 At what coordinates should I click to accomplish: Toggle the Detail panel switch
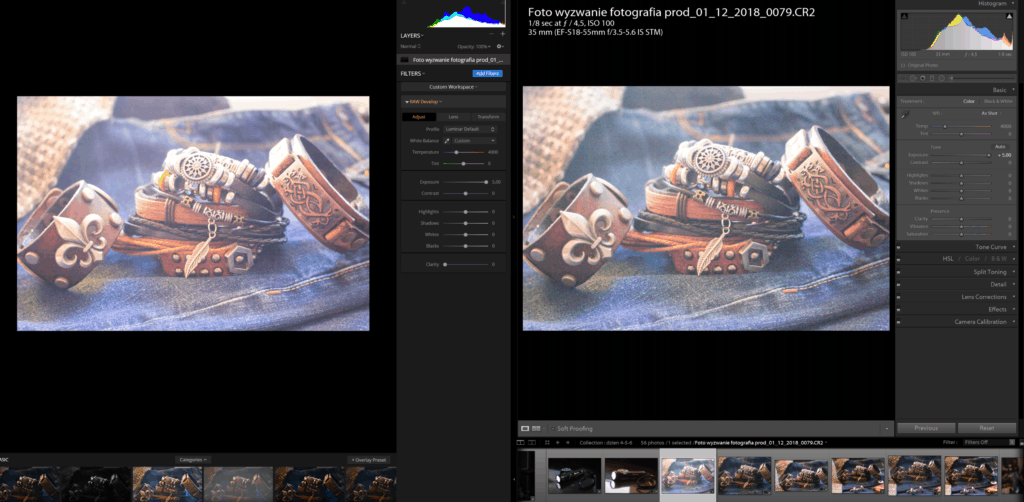[899, 284]
